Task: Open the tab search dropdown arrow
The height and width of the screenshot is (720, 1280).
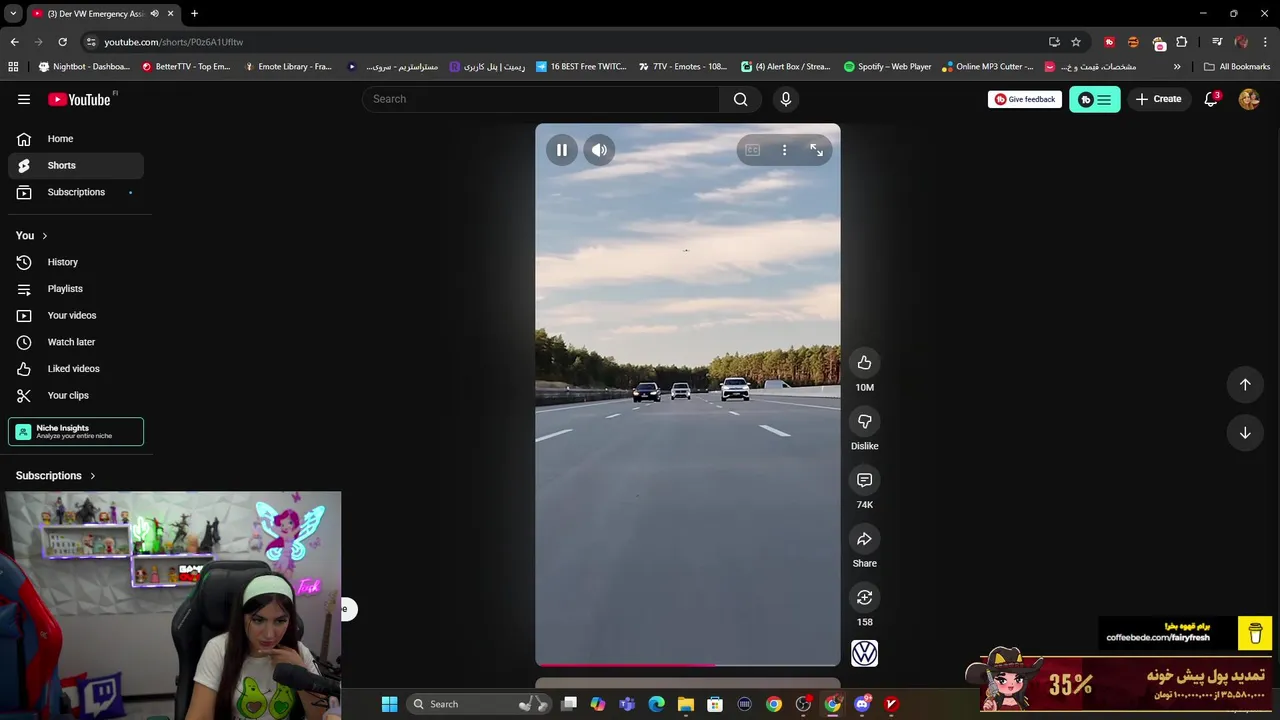Action: (x=13, y=14)
